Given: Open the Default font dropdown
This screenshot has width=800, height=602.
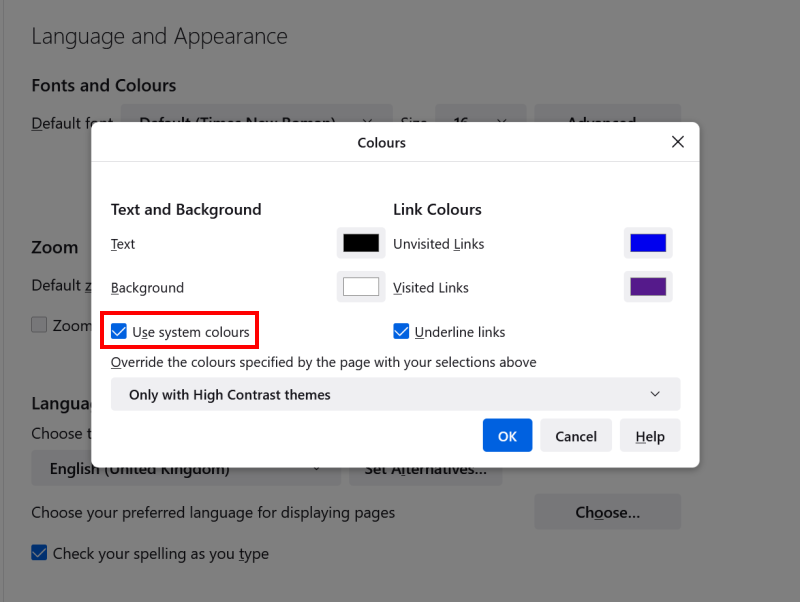Looking at the screenshot, I should (x=256, y=117).
